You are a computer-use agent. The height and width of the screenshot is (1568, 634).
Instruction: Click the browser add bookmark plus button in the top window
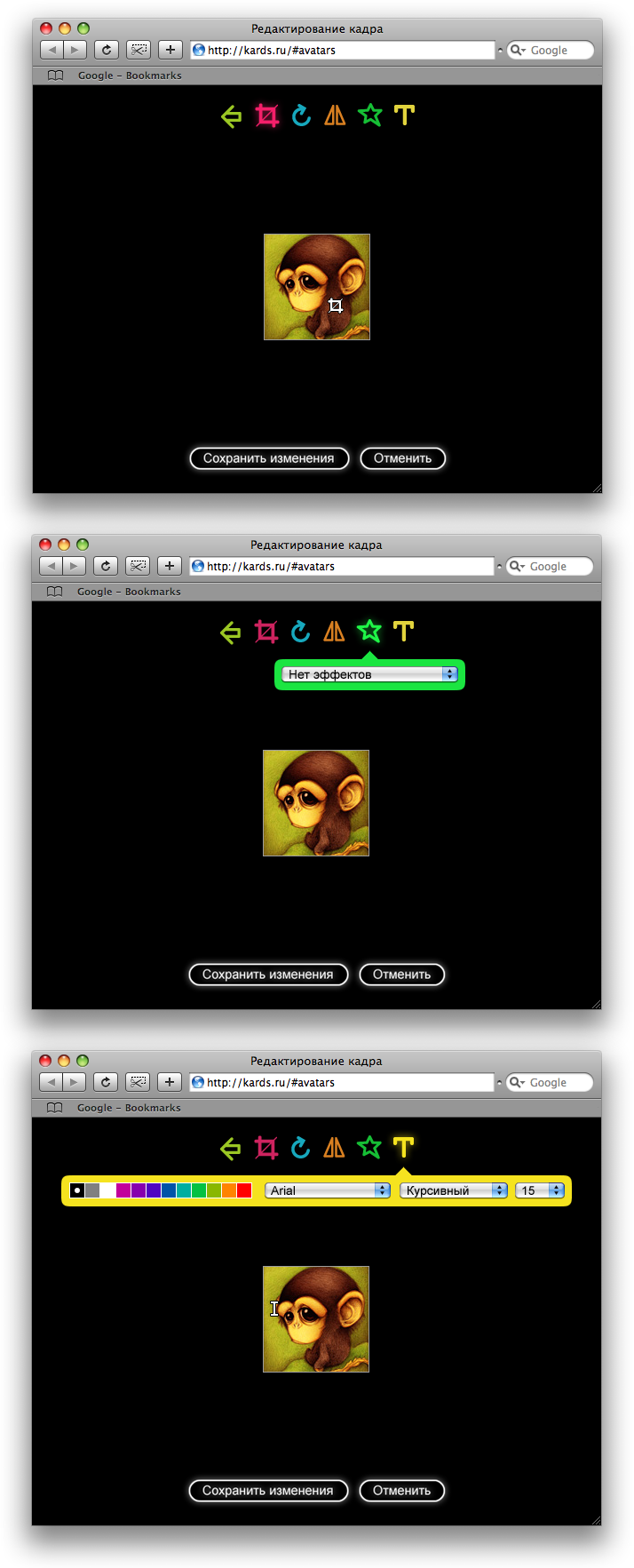coord(170,50)
